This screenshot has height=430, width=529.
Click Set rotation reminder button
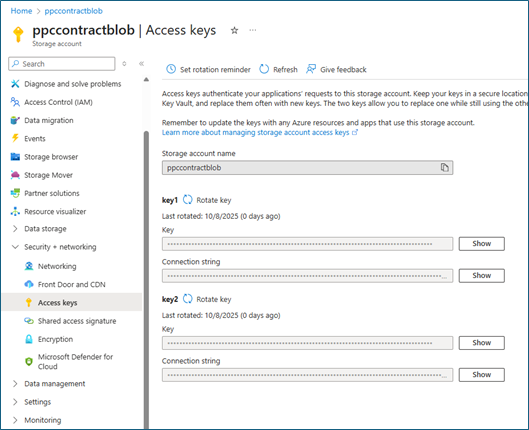coord(208,69)
